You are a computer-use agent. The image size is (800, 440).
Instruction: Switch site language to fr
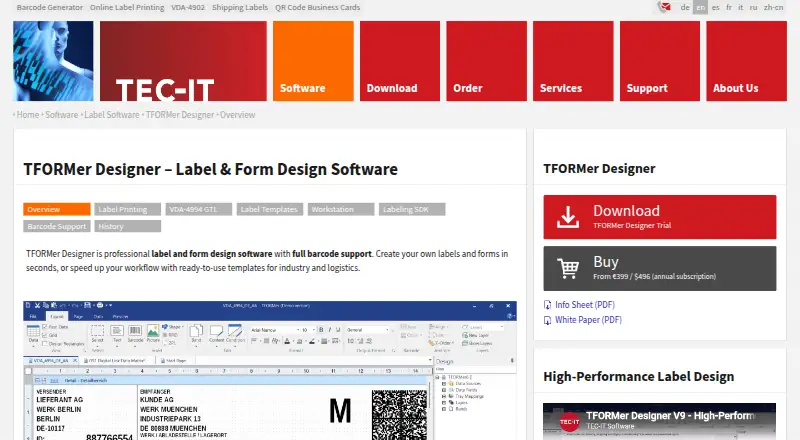click(x=729, y=7)
